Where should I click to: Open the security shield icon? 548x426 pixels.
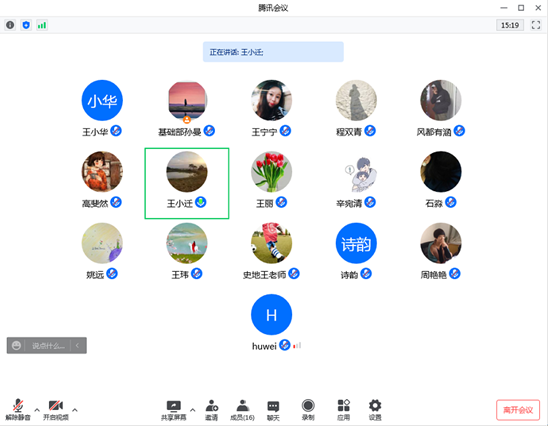coord(26,25)
